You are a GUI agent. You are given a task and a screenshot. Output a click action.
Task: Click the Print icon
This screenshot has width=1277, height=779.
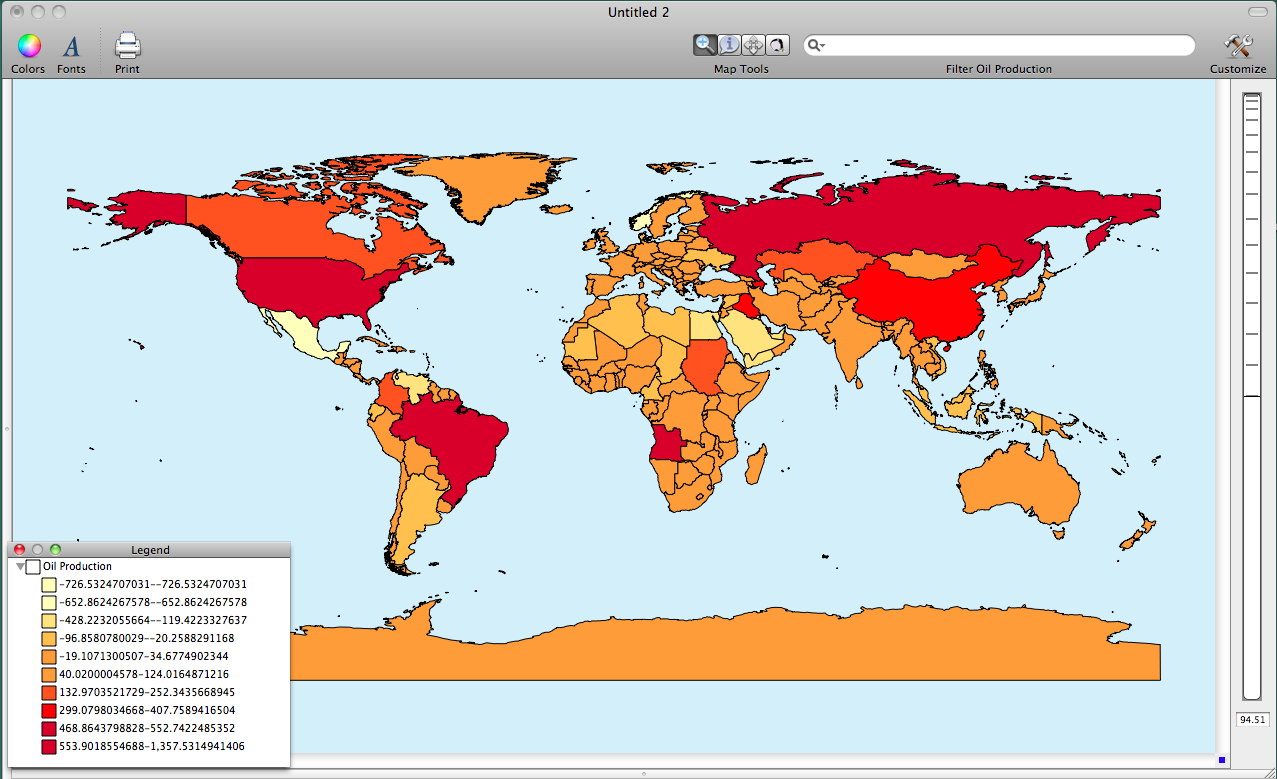(127, 46)
